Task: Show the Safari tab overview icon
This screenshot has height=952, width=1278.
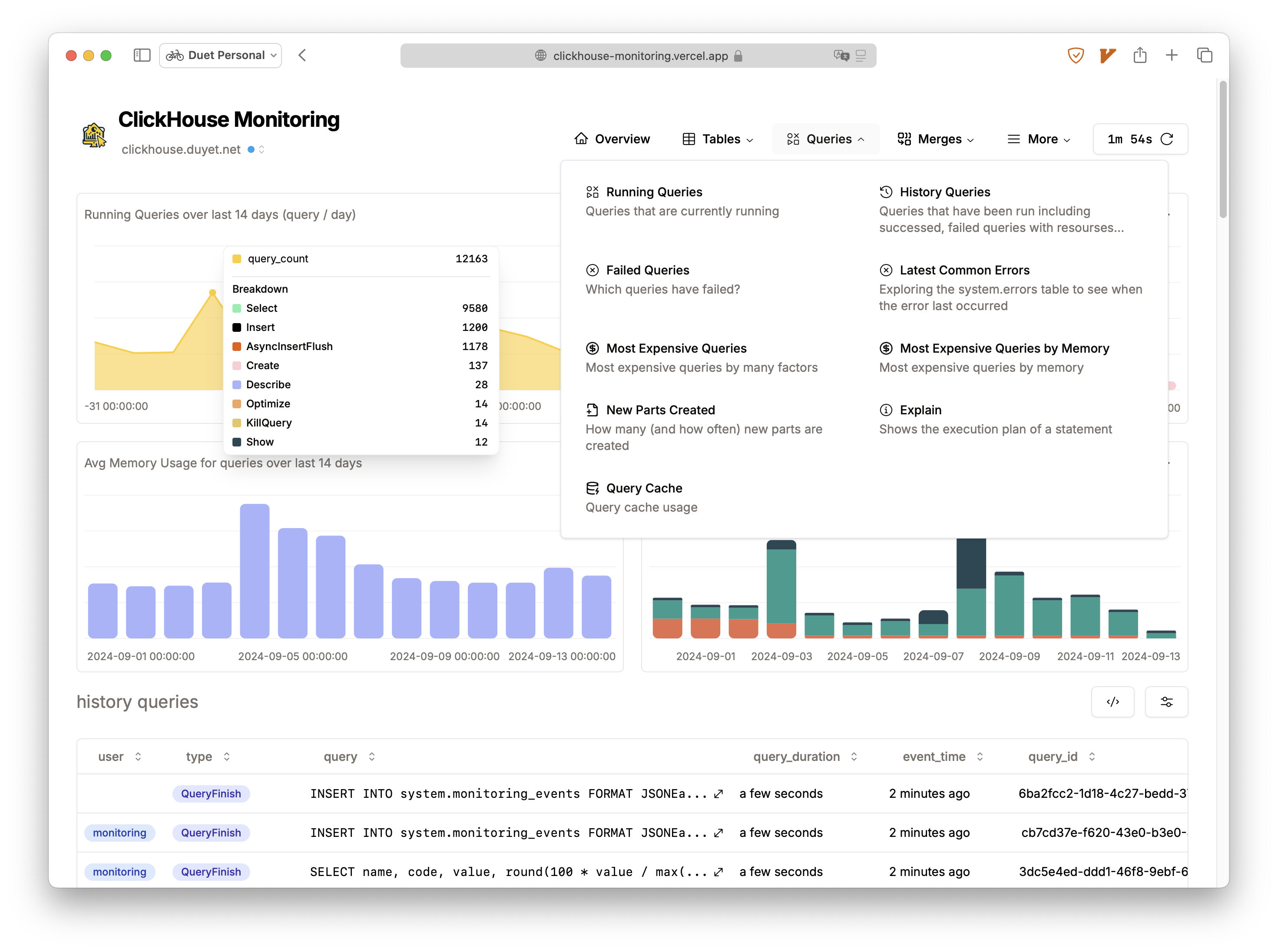Action: (x=1204, y=55)
